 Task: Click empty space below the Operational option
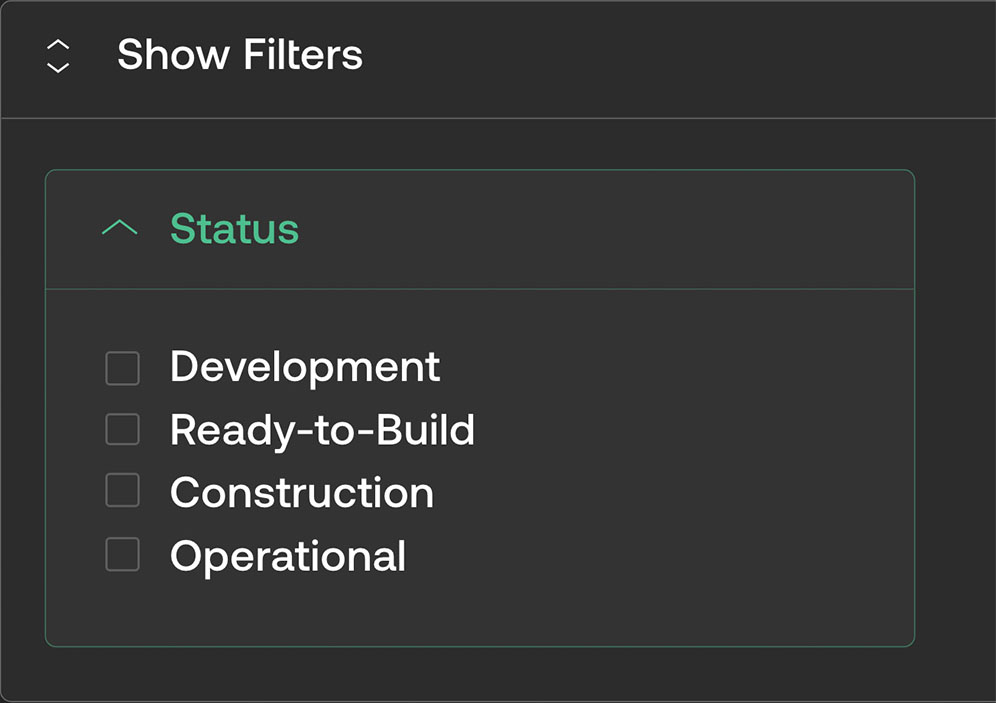point(480,610)
